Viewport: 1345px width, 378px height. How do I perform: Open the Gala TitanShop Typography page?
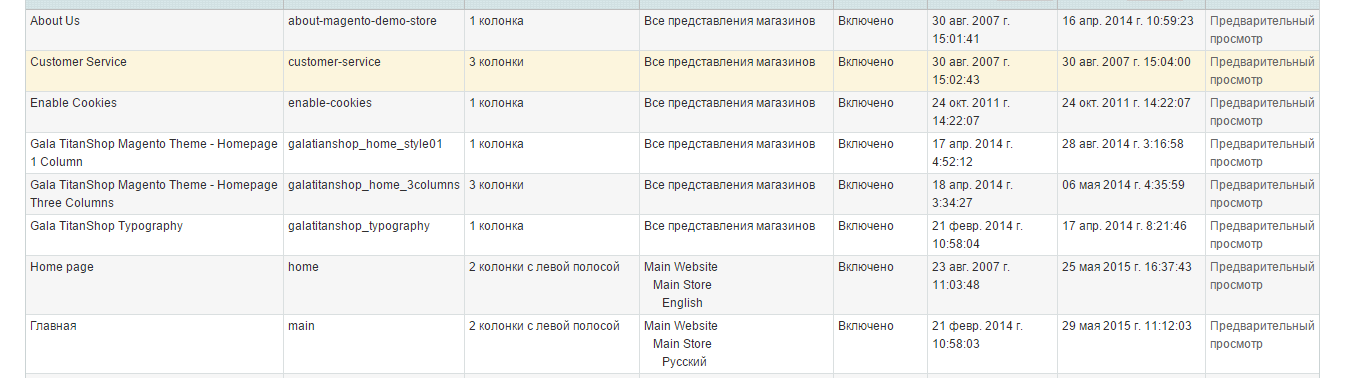(x=106, y=226)
